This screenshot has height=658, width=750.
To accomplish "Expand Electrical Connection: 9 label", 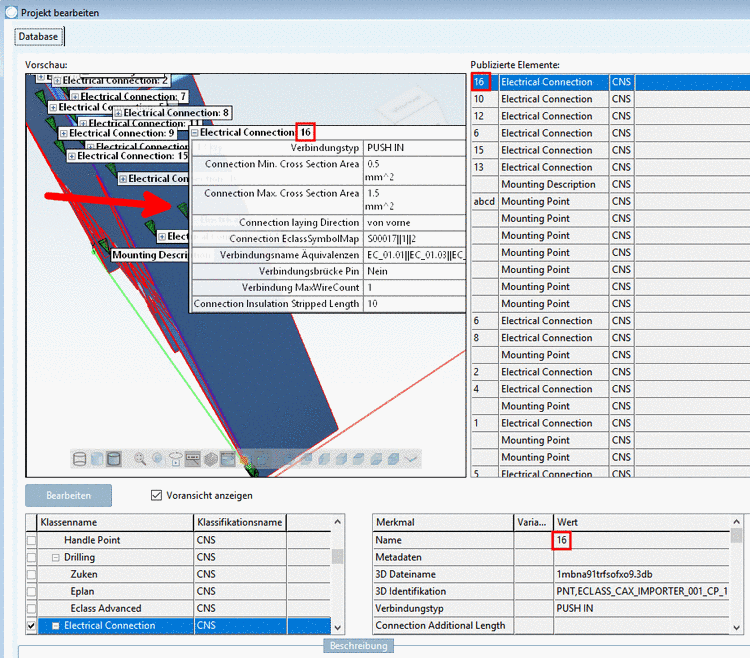I will point(64,133).
